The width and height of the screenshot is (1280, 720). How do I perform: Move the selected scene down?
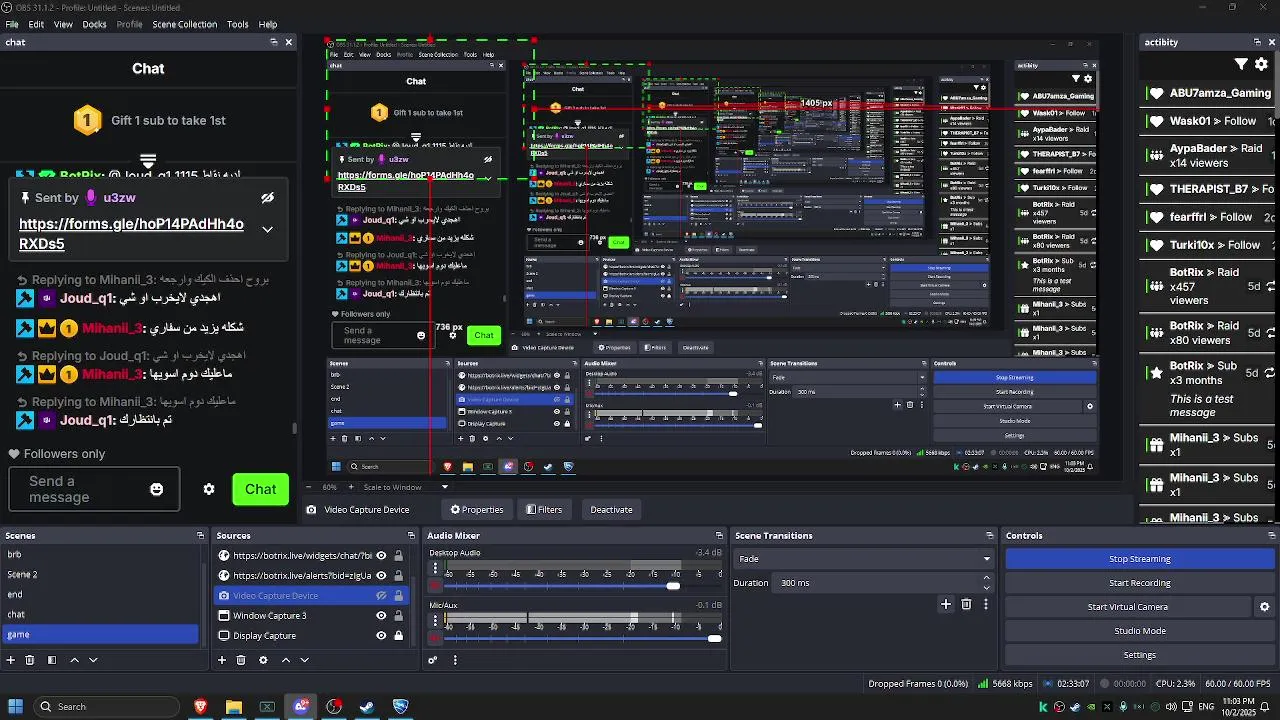pyautogui.click(x=93, y=660)
